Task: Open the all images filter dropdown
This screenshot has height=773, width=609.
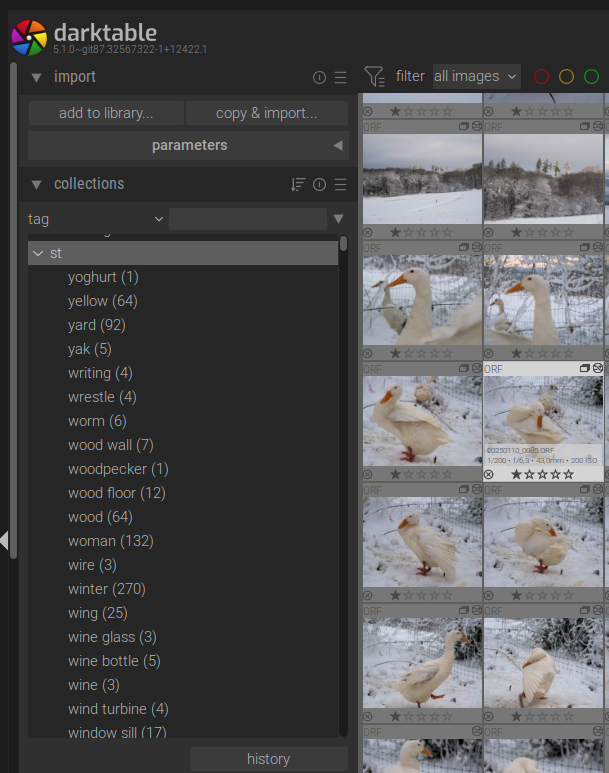Action: coord(476,76)
